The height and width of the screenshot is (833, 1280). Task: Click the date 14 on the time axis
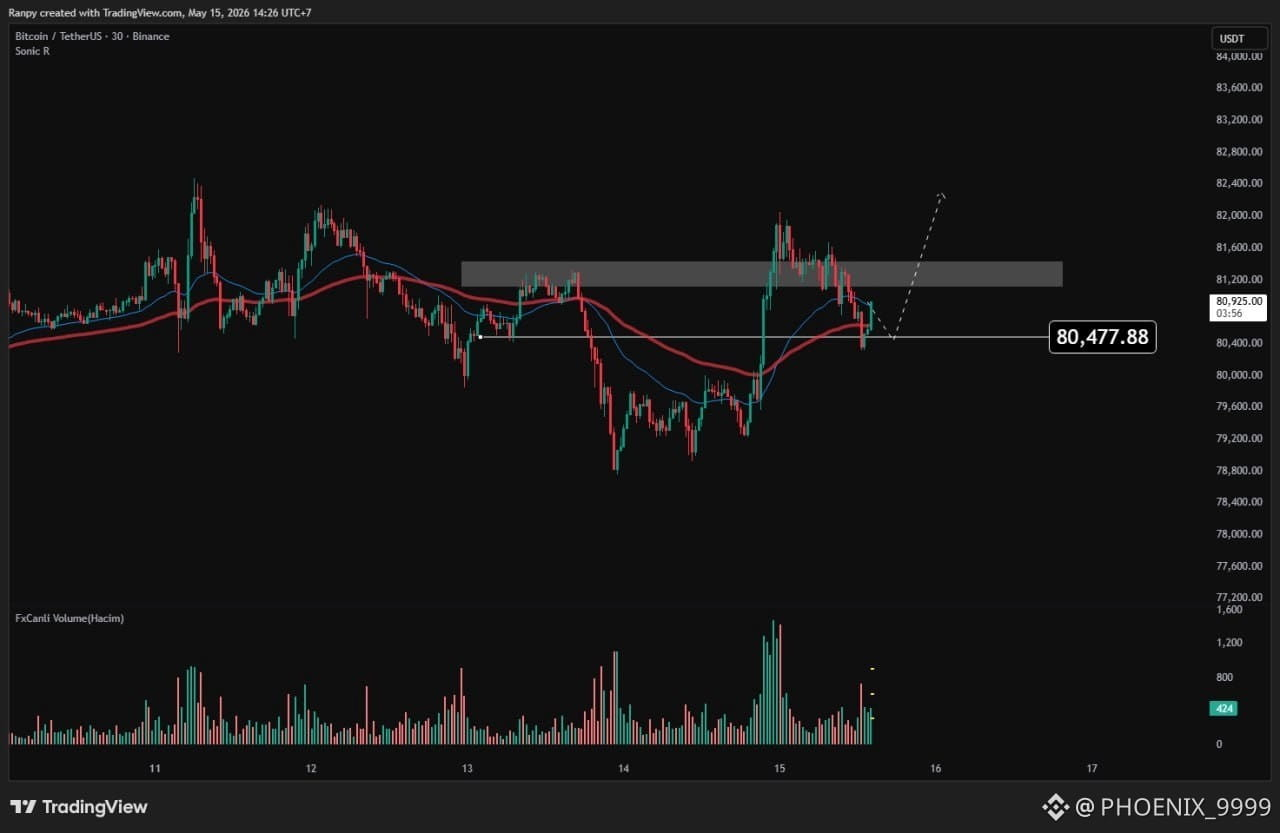[x=623, y=768]
